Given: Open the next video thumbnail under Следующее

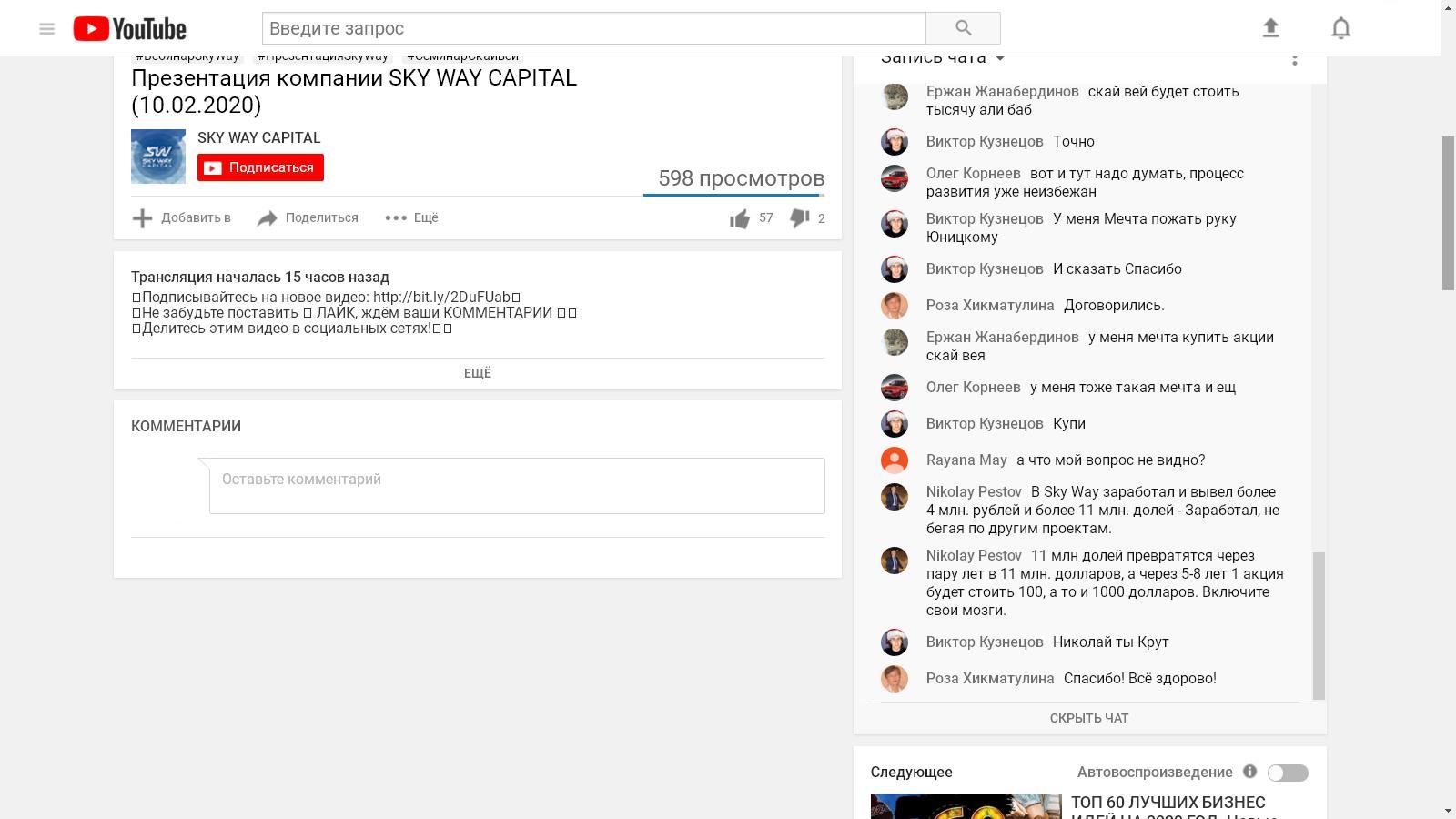Looking at the screenshot, I should coord(966,806).
